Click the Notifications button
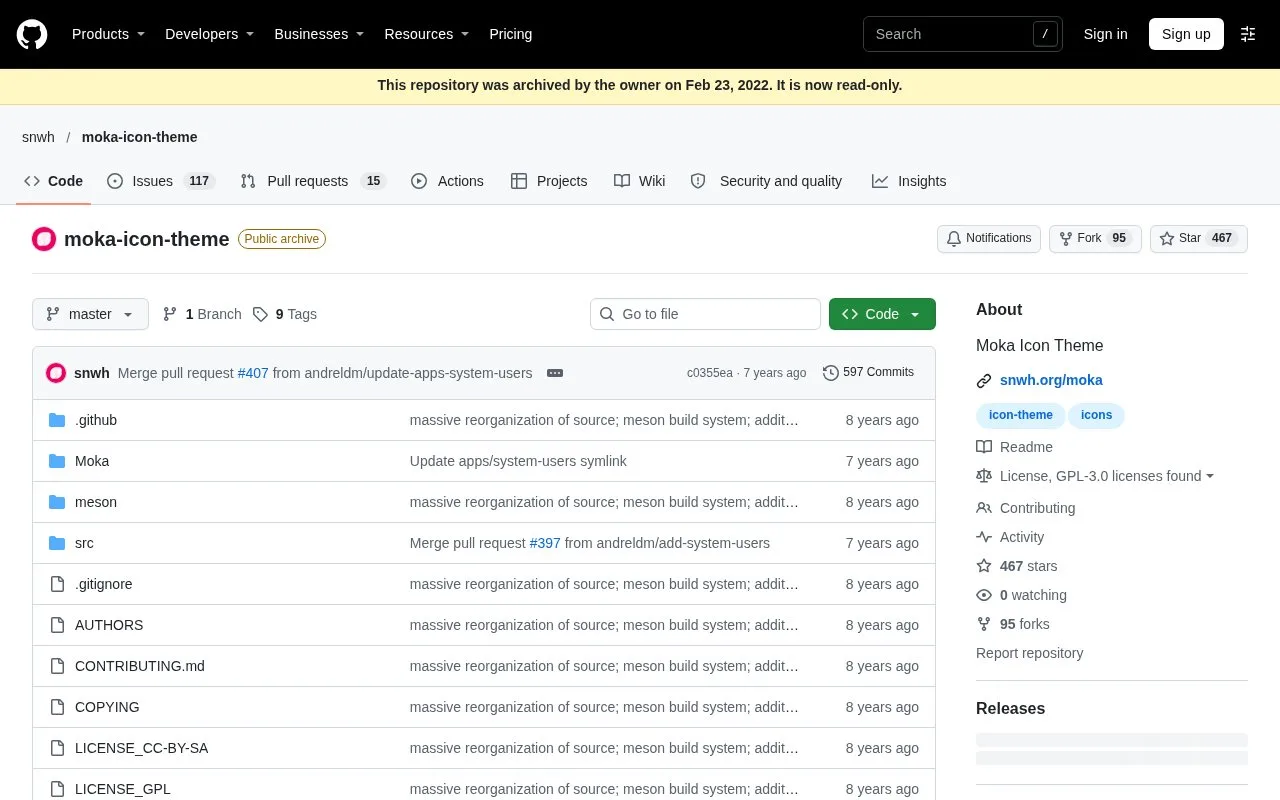 [989, 239]
